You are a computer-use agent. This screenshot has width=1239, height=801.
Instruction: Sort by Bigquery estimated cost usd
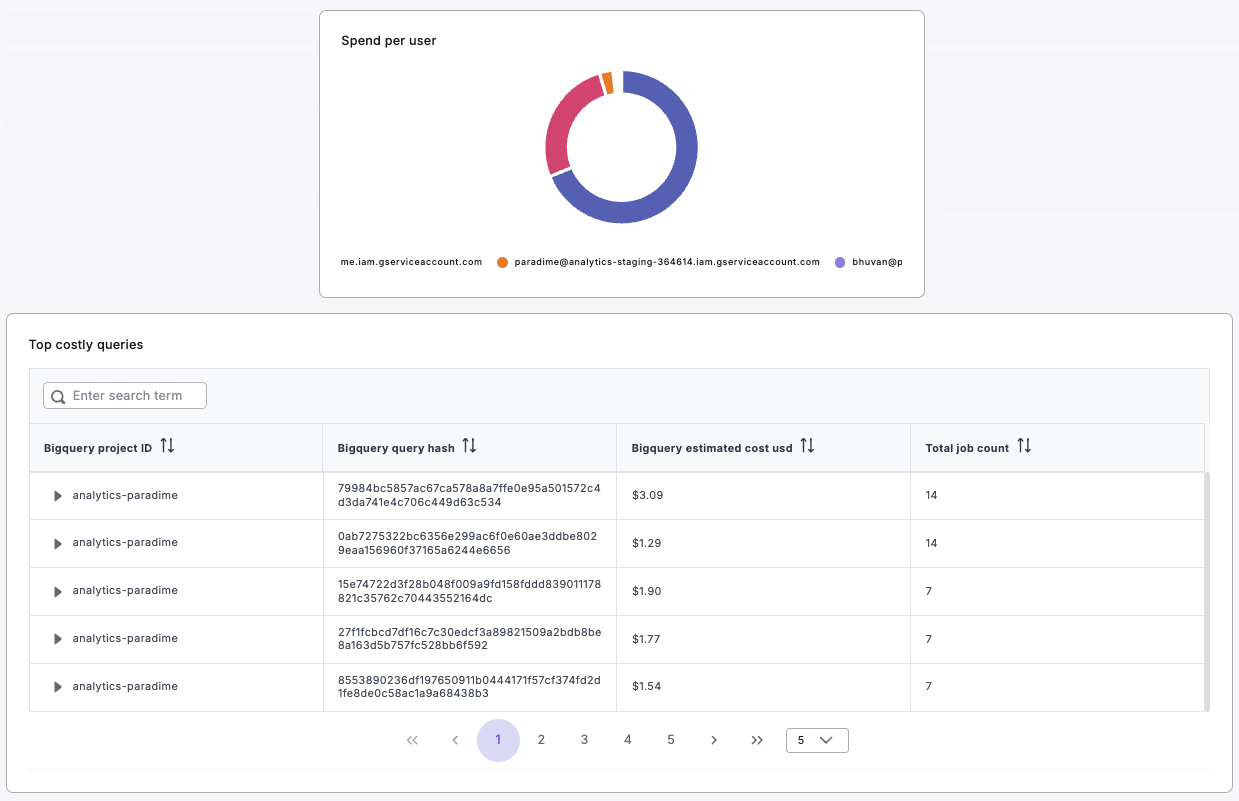coord(807,447)
